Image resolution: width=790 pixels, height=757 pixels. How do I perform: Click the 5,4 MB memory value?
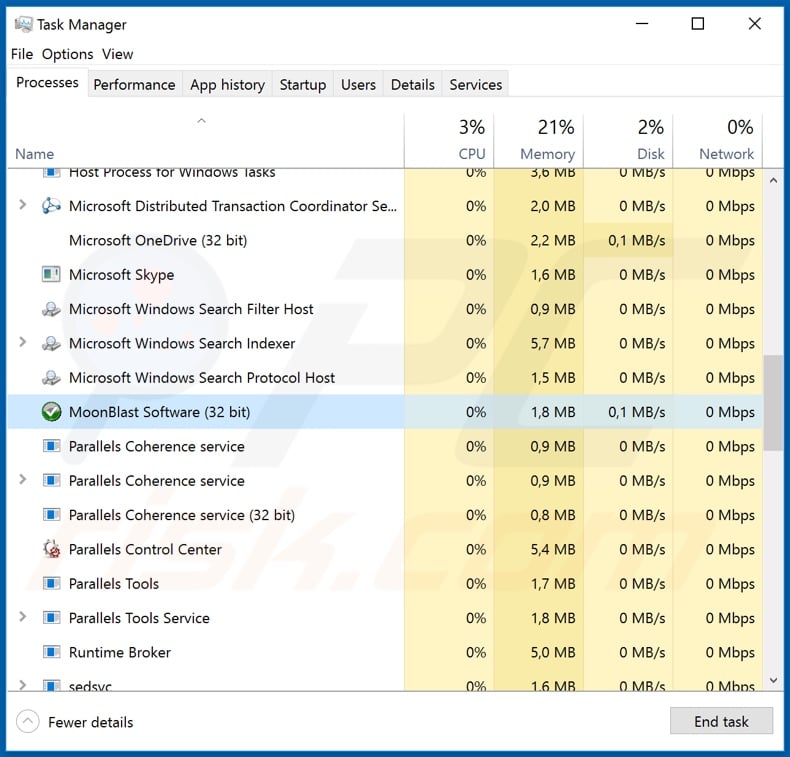click(553, 549)
